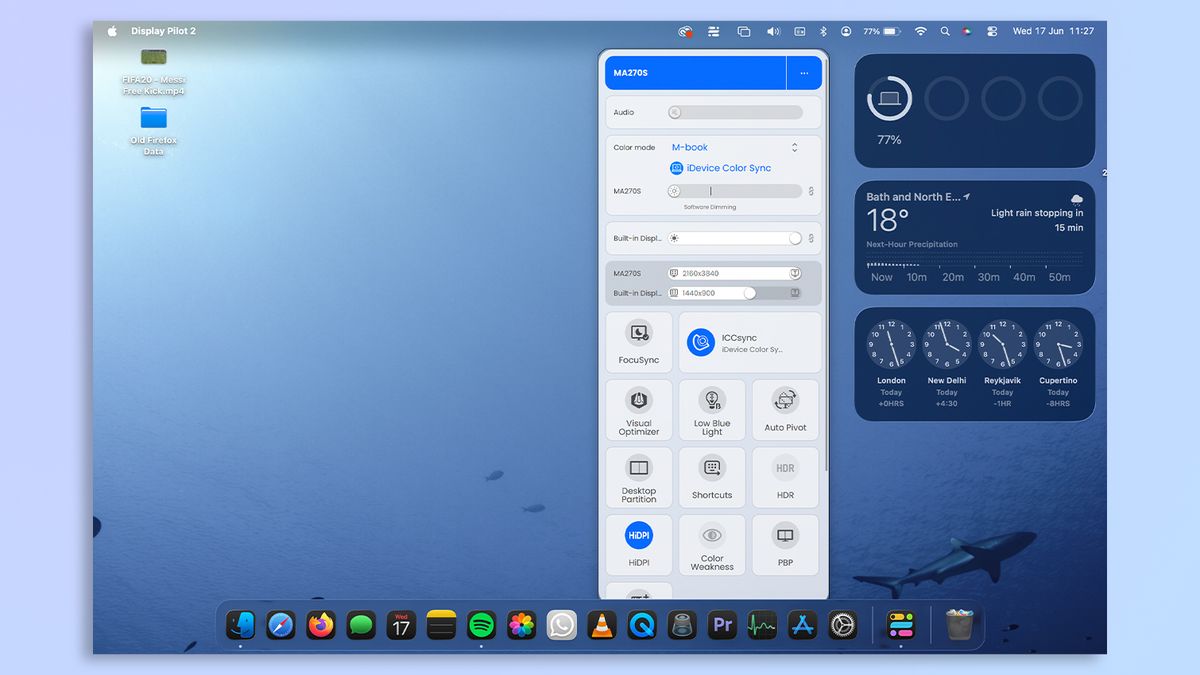Open Calendar from the Dock
The image size is (1200, 675).
[401, 625]
